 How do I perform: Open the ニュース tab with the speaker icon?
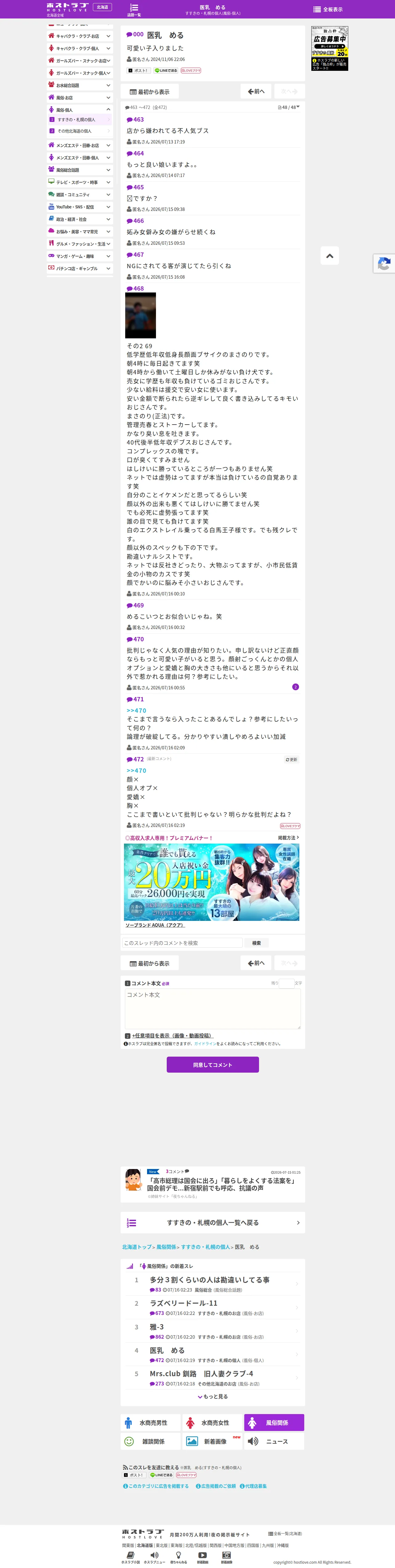(x=274, y=1441)
